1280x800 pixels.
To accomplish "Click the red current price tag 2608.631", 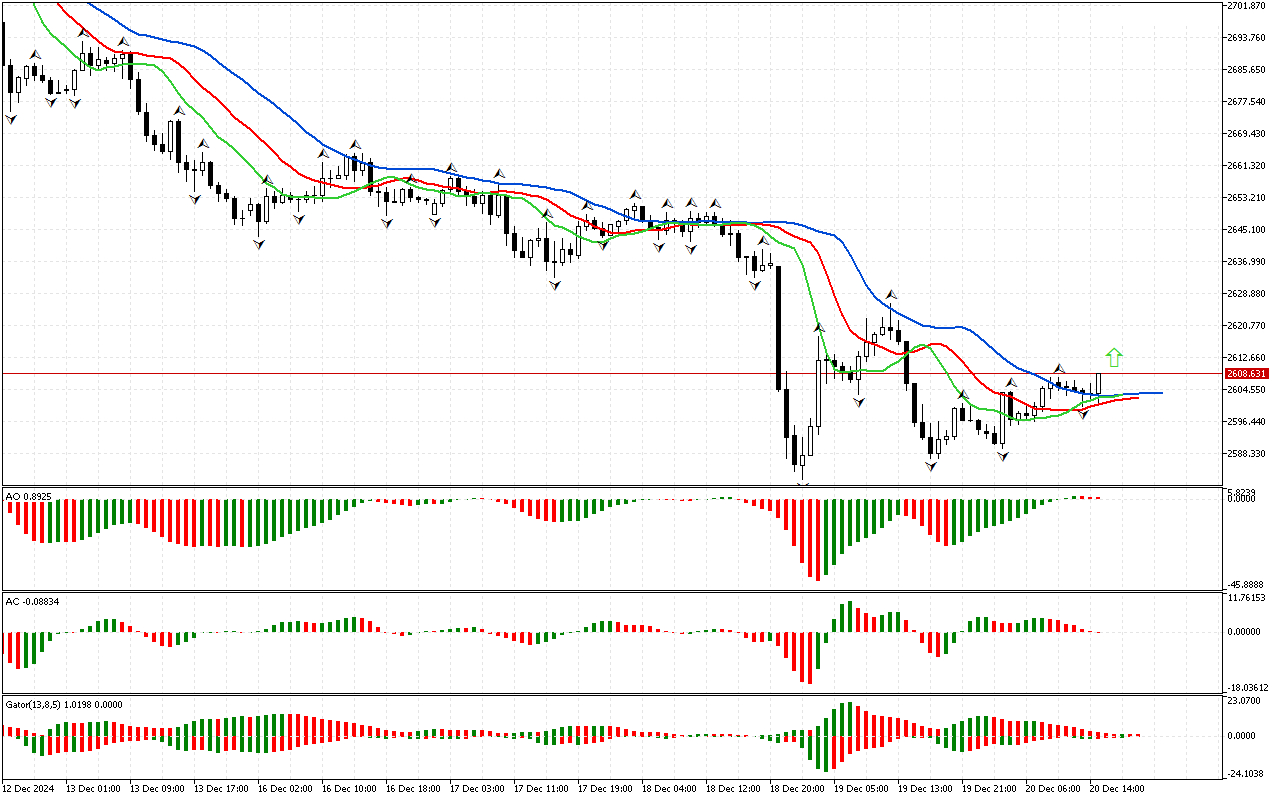I will pyautogui.click(x=1247, y=374).
